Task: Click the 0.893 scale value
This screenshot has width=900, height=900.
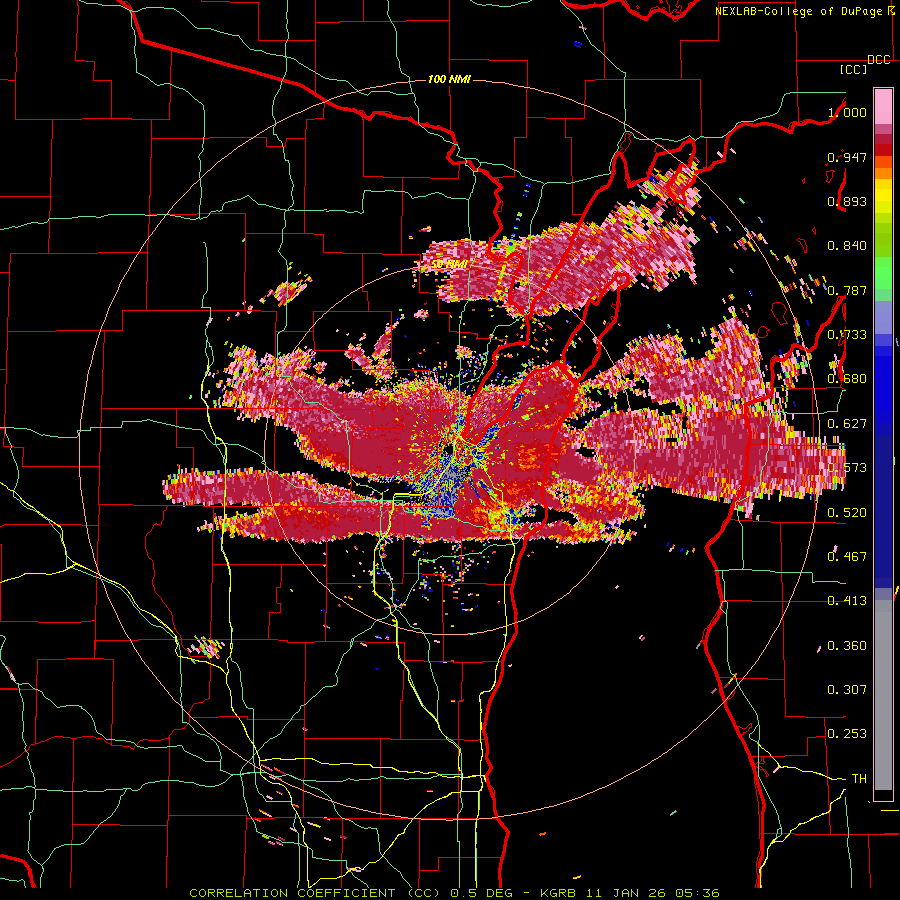Action: (x=847, y=201)
